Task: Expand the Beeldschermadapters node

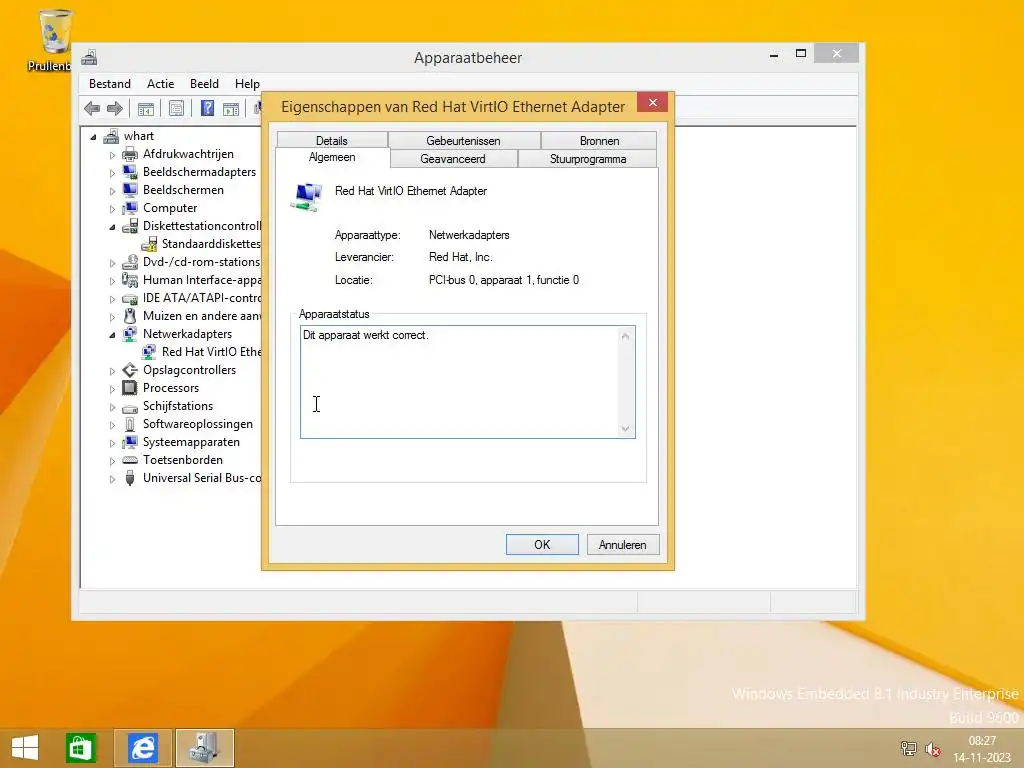Action: 112,173
